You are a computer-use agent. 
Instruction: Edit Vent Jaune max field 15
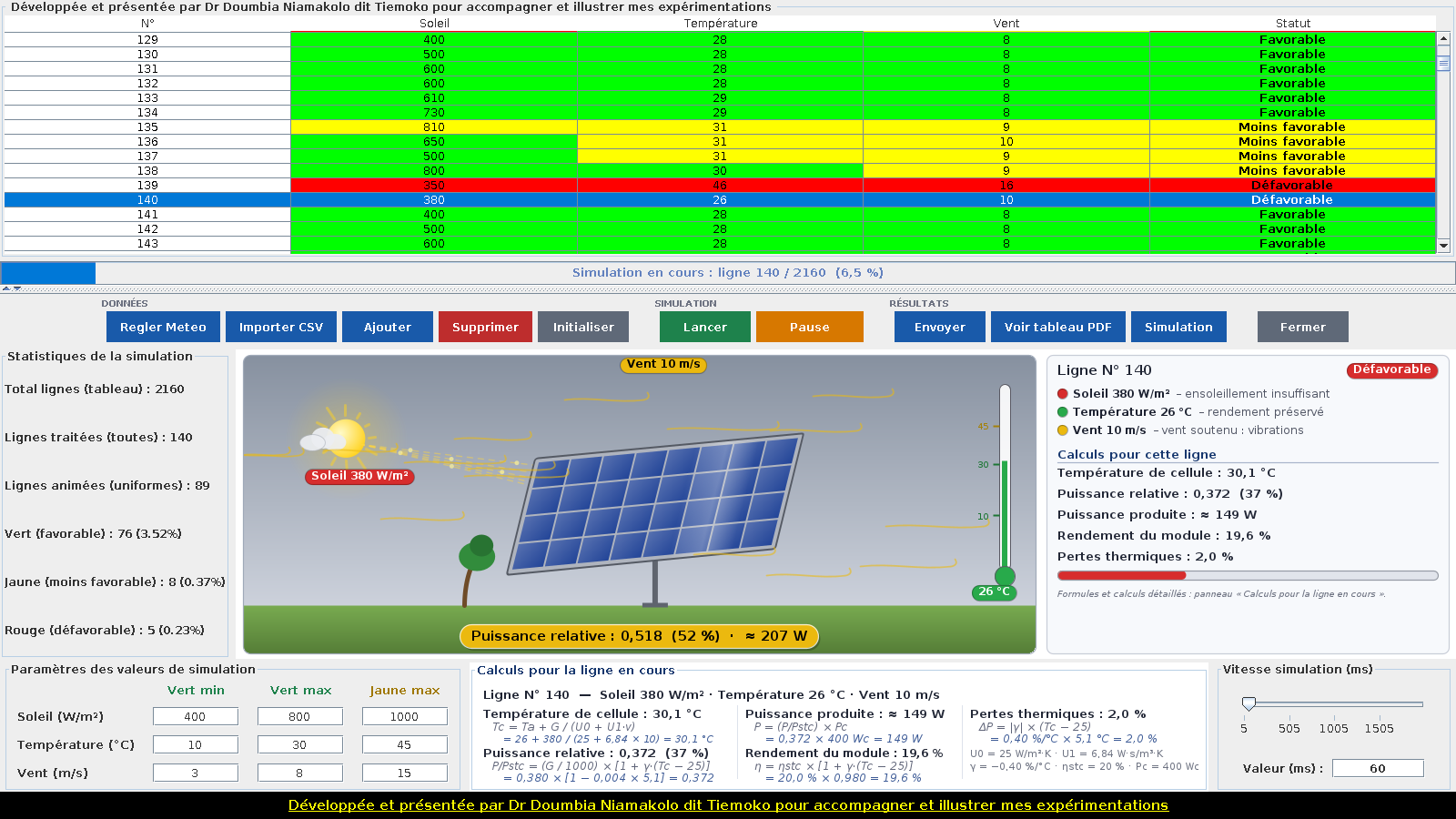[x=405, y=773]
